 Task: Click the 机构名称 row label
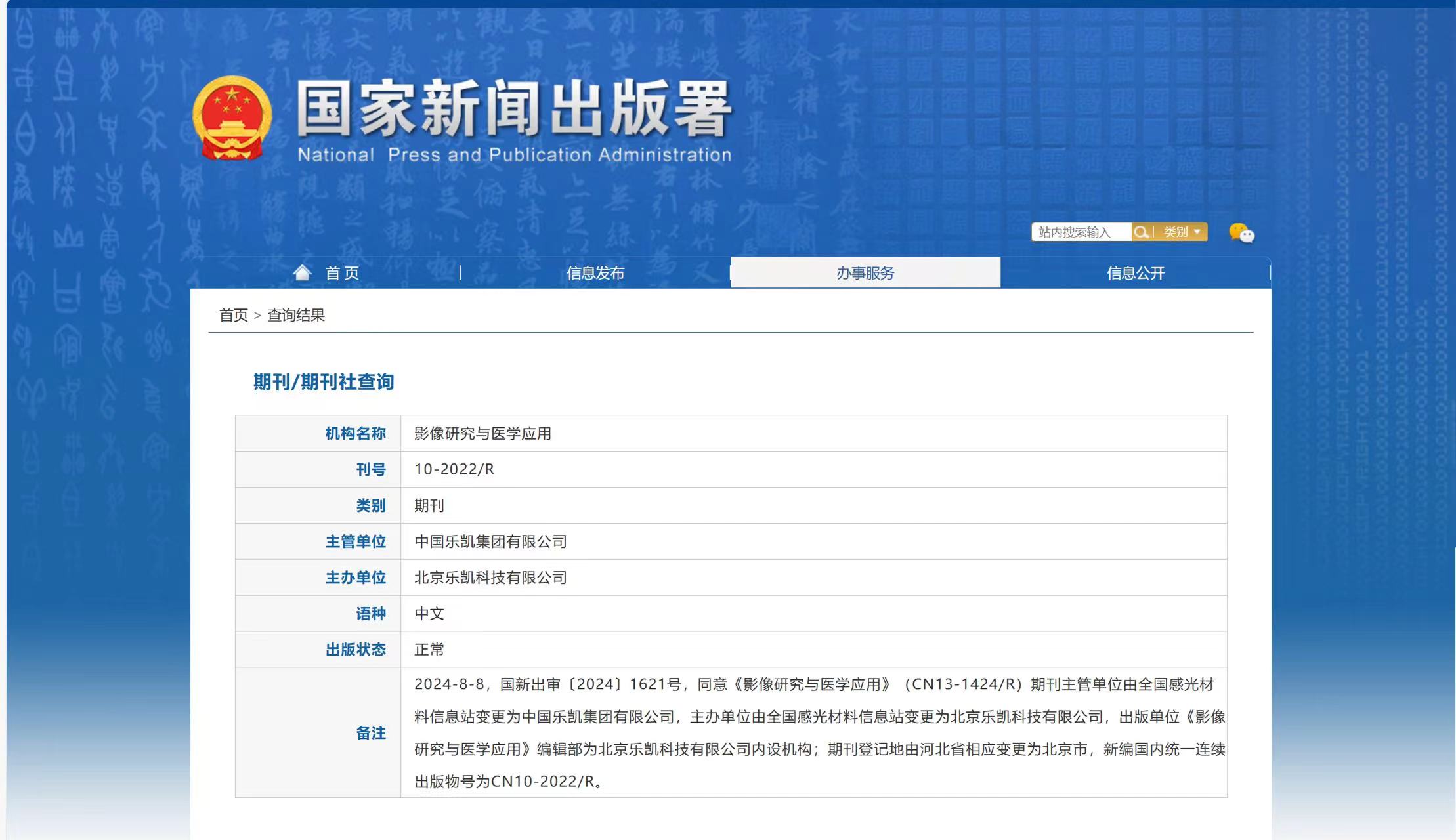(x=355, y=434)
